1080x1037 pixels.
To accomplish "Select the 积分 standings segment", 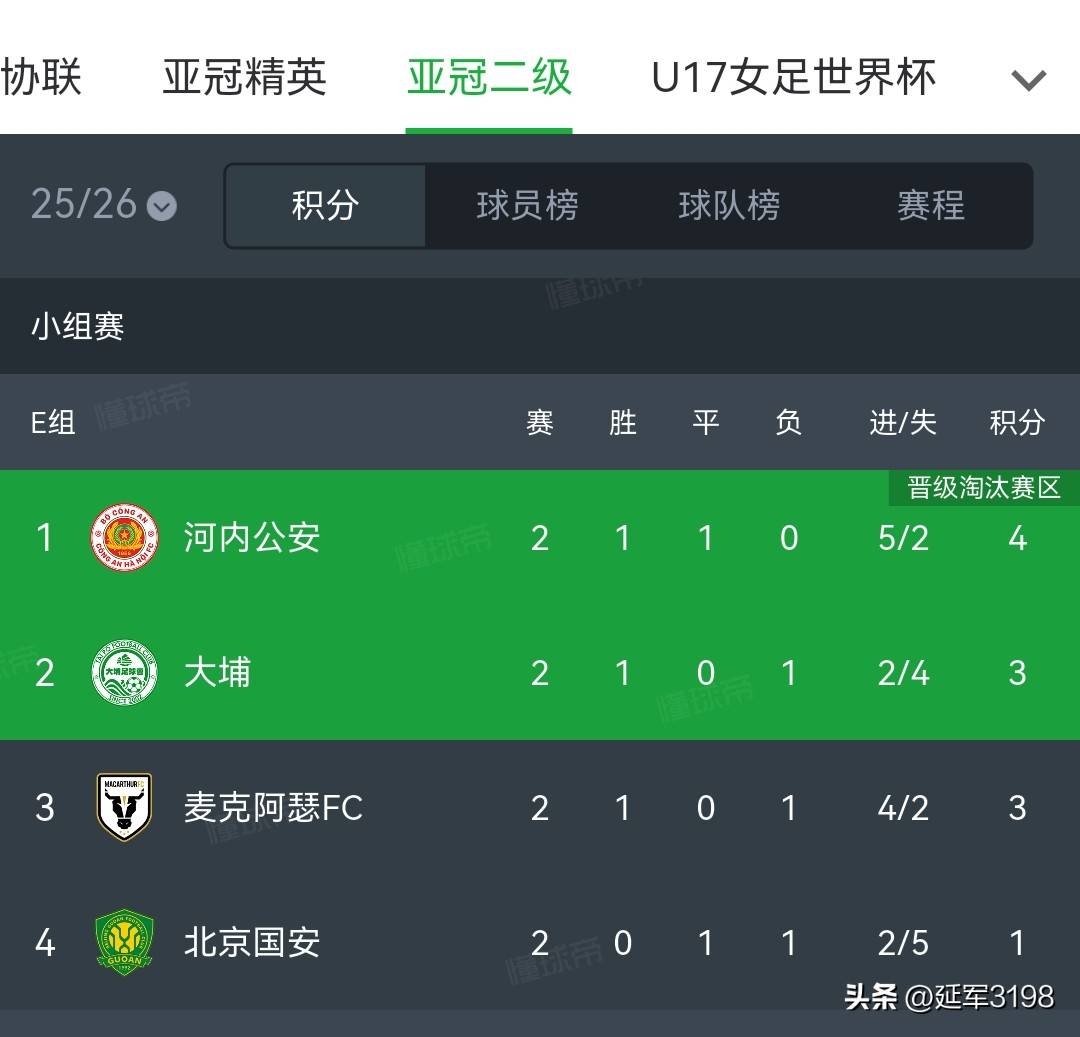I will pos(325,206).
